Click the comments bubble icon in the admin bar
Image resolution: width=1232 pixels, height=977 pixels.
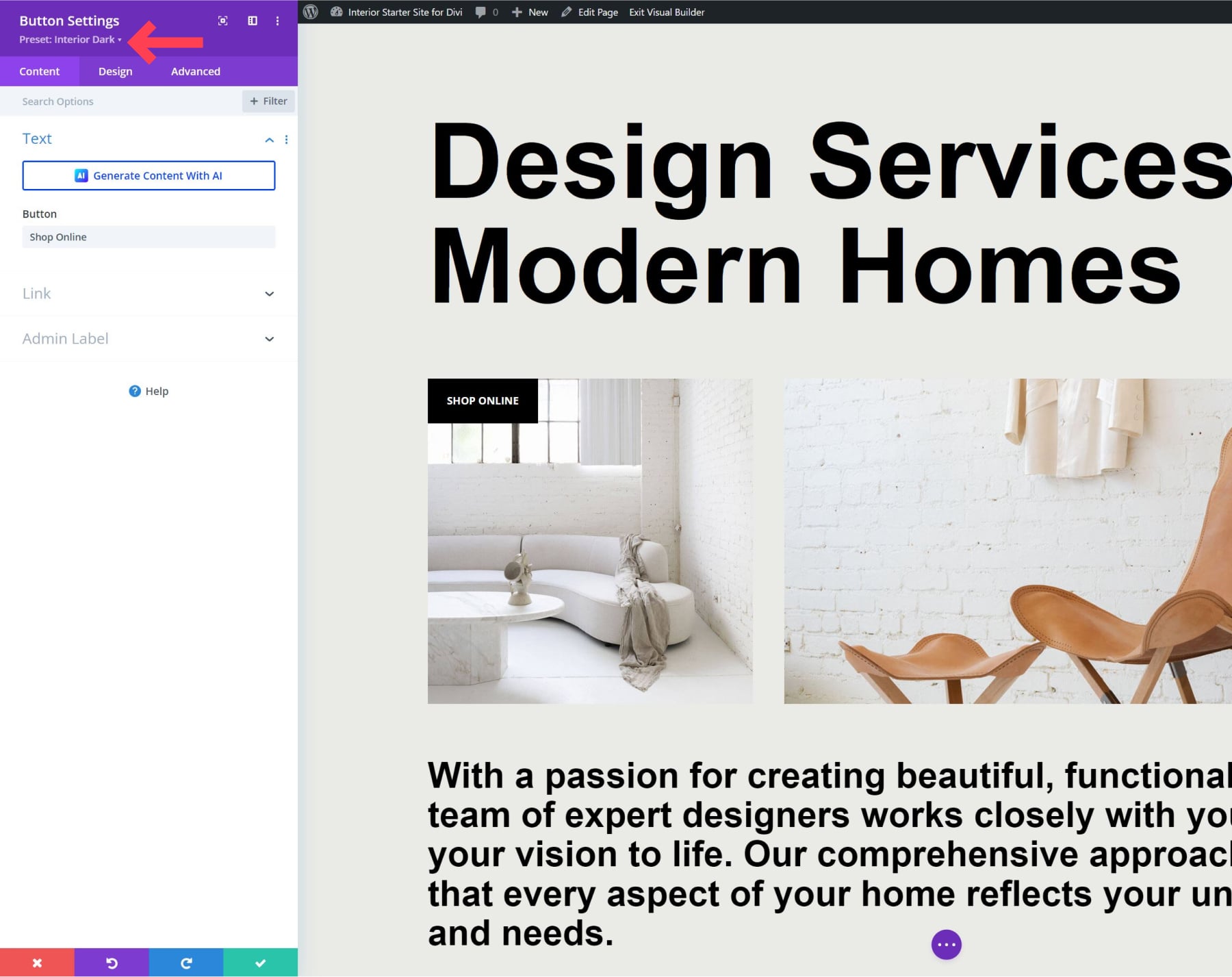[481, 12]
